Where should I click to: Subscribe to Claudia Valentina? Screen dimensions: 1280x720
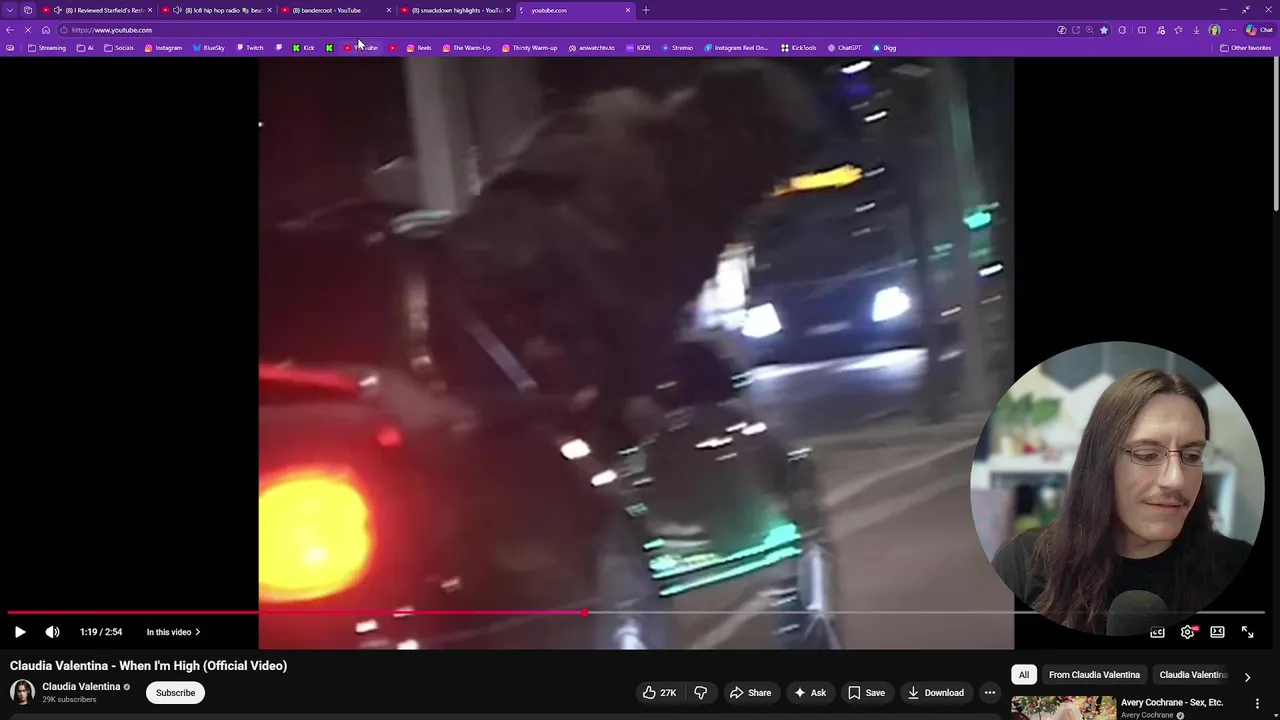click(175, 693)
